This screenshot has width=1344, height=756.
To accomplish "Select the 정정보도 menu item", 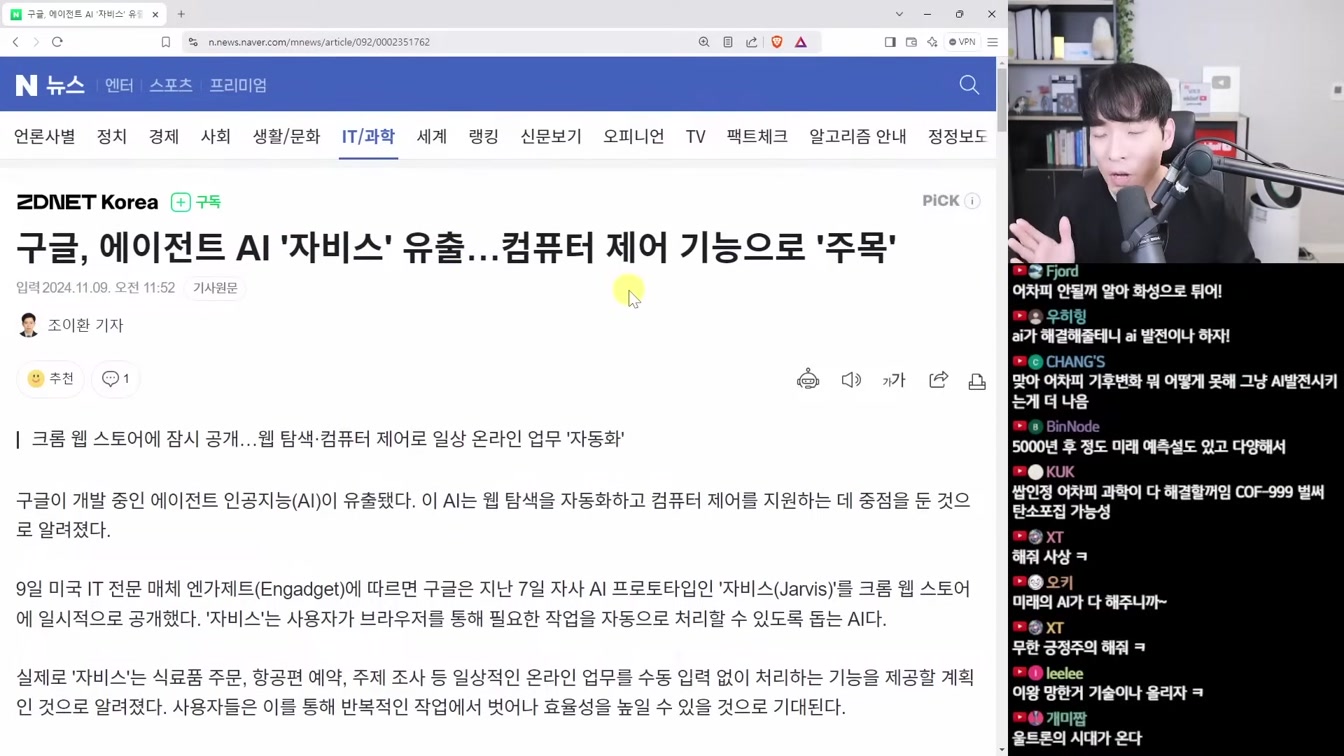I will [x=957, y=136].
